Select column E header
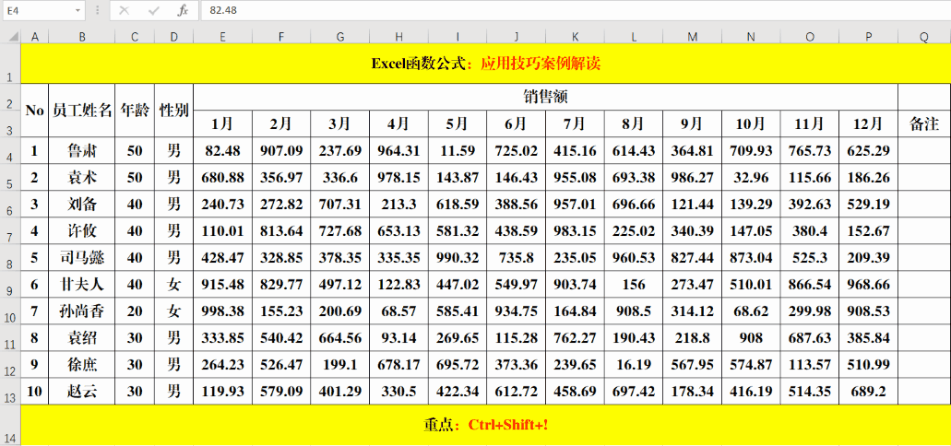This screenshot has width=951, height=446. [x=223, y=37]
